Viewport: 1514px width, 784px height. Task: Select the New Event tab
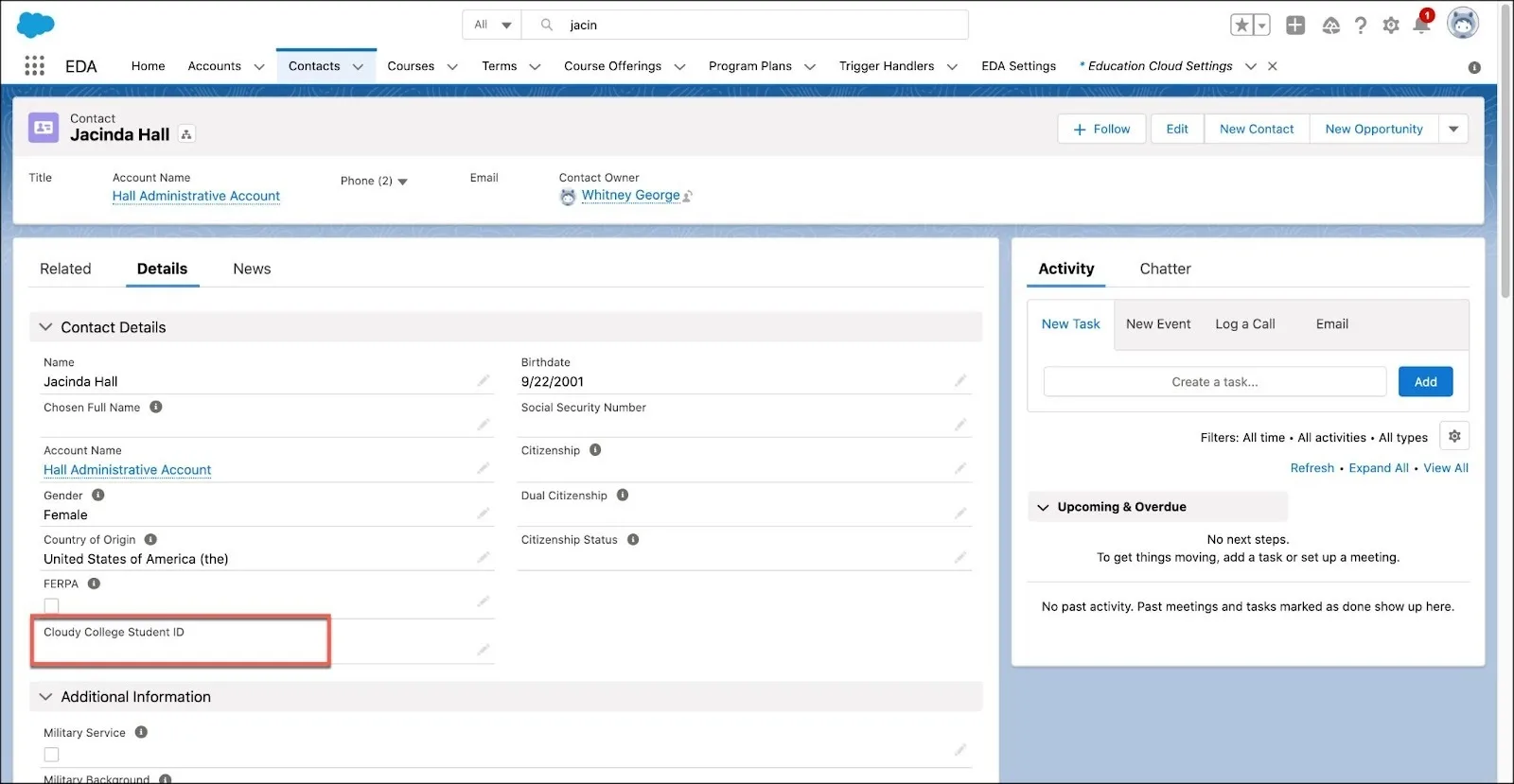coord(1158,323)
